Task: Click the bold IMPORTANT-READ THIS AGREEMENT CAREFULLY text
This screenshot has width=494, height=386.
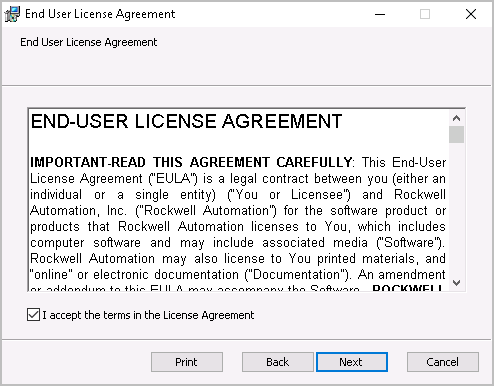Action: point(191,162)
